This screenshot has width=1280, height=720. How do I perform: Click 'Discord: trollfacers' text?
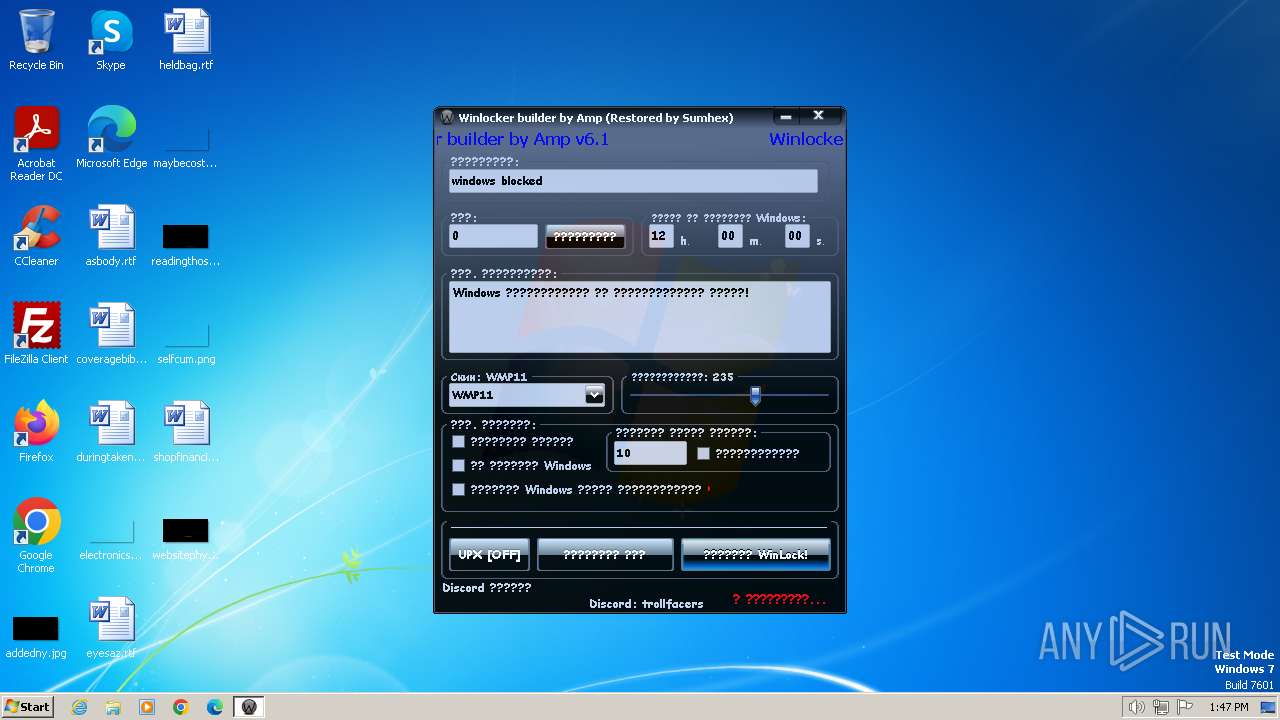[x=646, y=604]
